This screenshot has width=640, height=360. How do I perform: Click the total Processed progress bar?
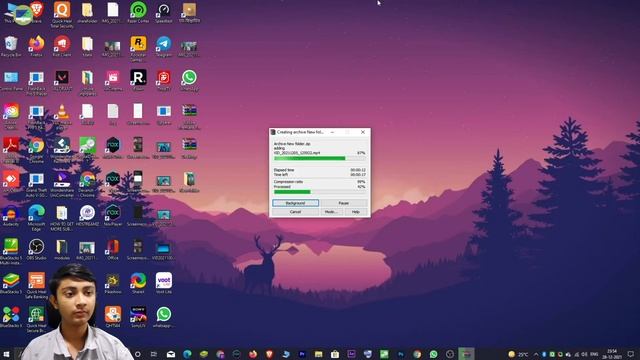click(320, 192)
